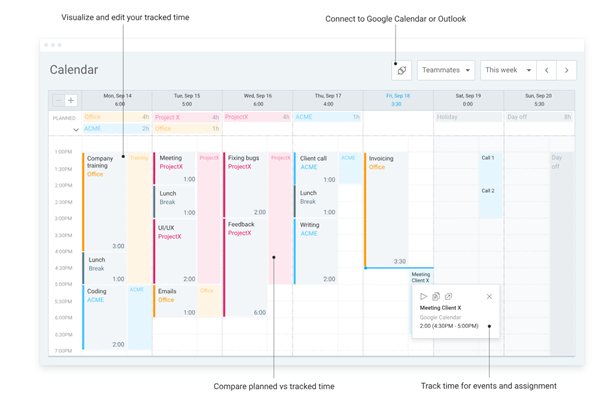Open the Teammates dropdown
Image resolution: width=605 pixels, height=401 pixels.
(x=446, y=70)
